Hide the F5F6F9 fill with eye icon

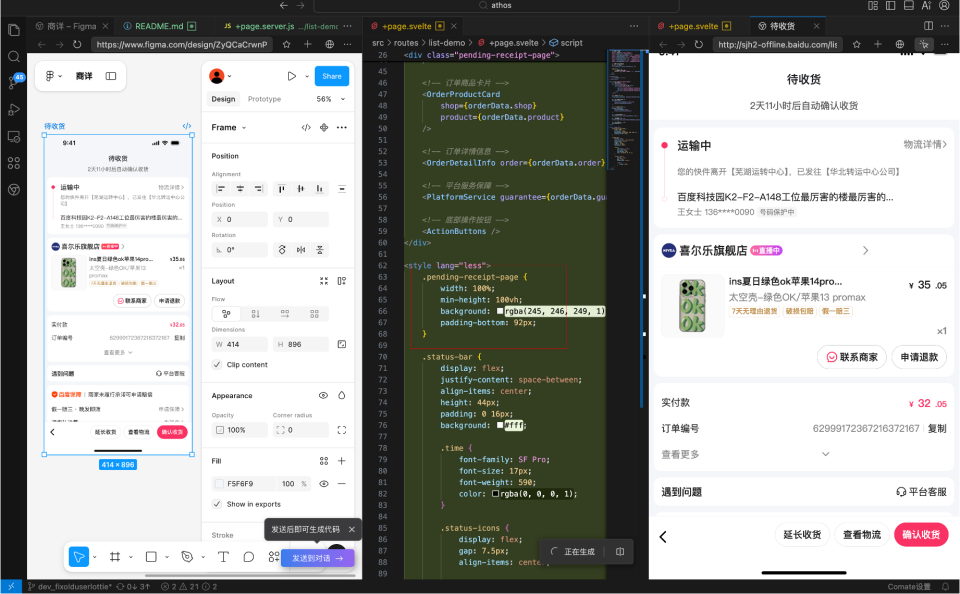click(324, 484)
